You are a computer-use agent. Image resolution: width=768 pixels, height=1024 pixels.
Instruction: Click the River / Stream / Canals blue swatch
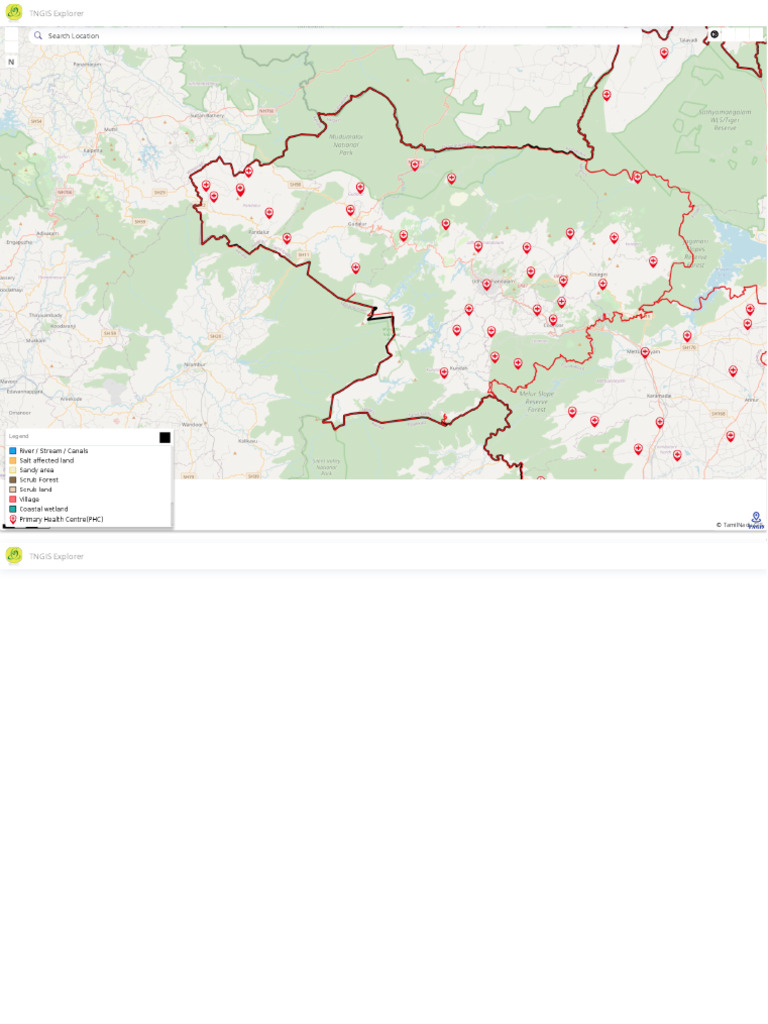pyautogui.click(x=12, y=451)
